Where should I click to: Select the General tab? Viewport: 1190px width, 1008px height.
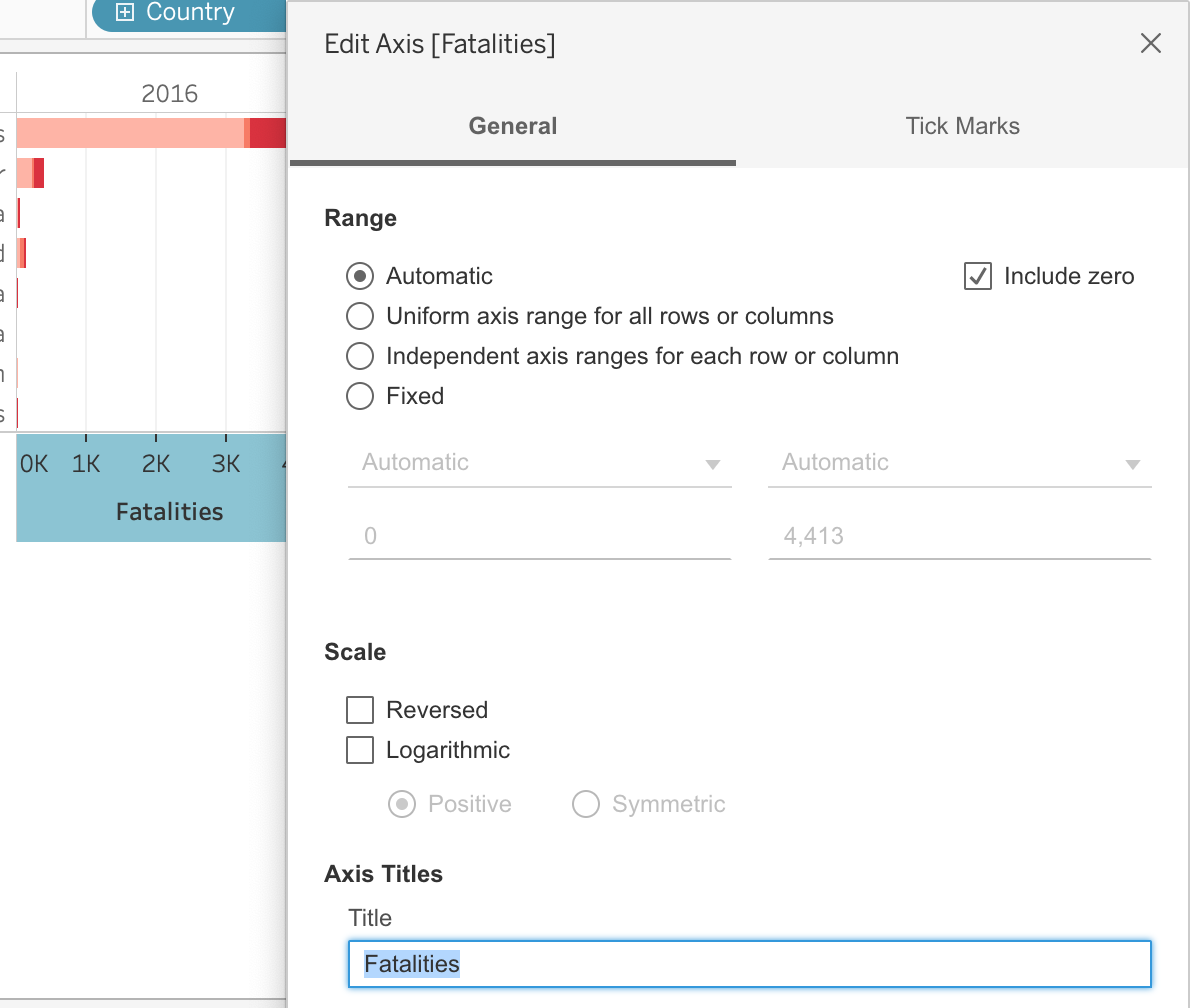513,126
